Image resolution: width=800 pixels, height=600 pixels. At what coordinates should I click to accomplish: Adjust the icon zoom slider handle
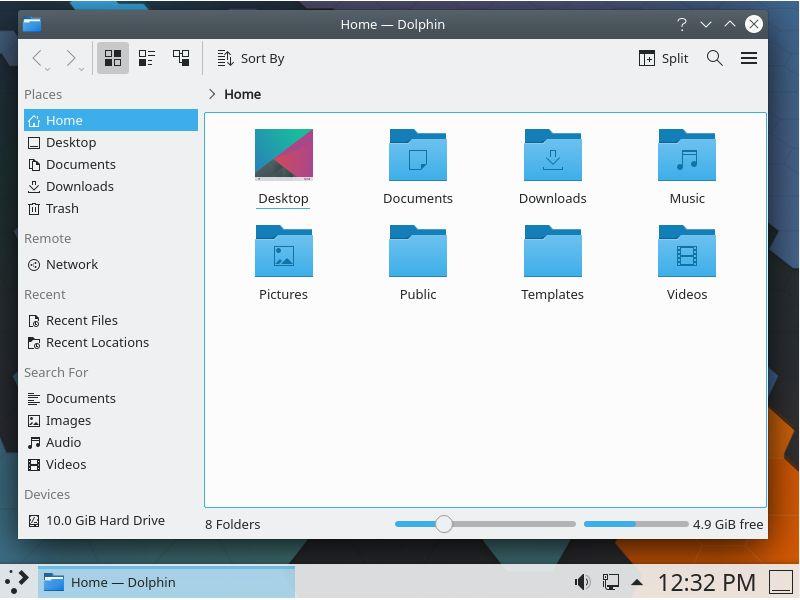click(x=444, y=524)
